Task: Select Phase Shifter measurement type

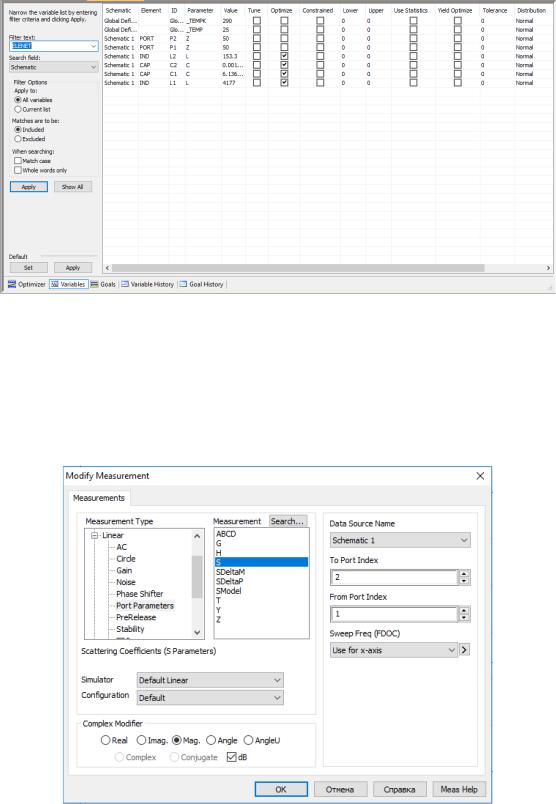Action: [140, 594]
